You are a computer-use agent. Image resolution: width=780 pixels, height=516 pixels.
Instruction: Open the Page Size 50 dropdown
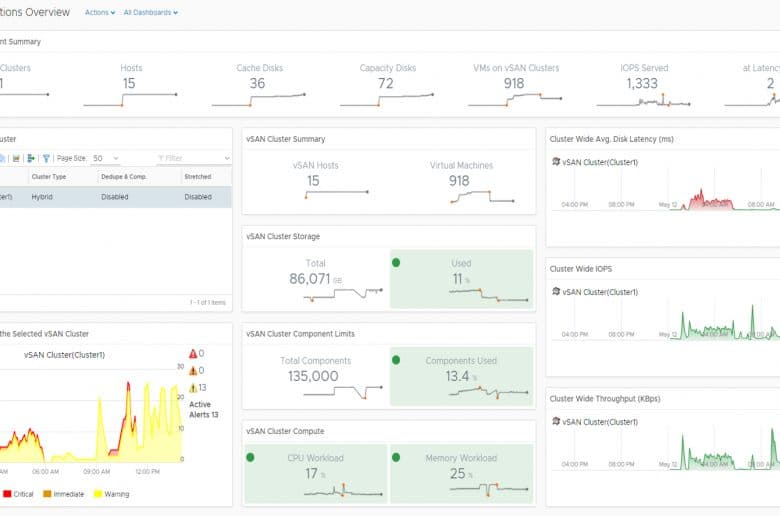pos(106,158)
